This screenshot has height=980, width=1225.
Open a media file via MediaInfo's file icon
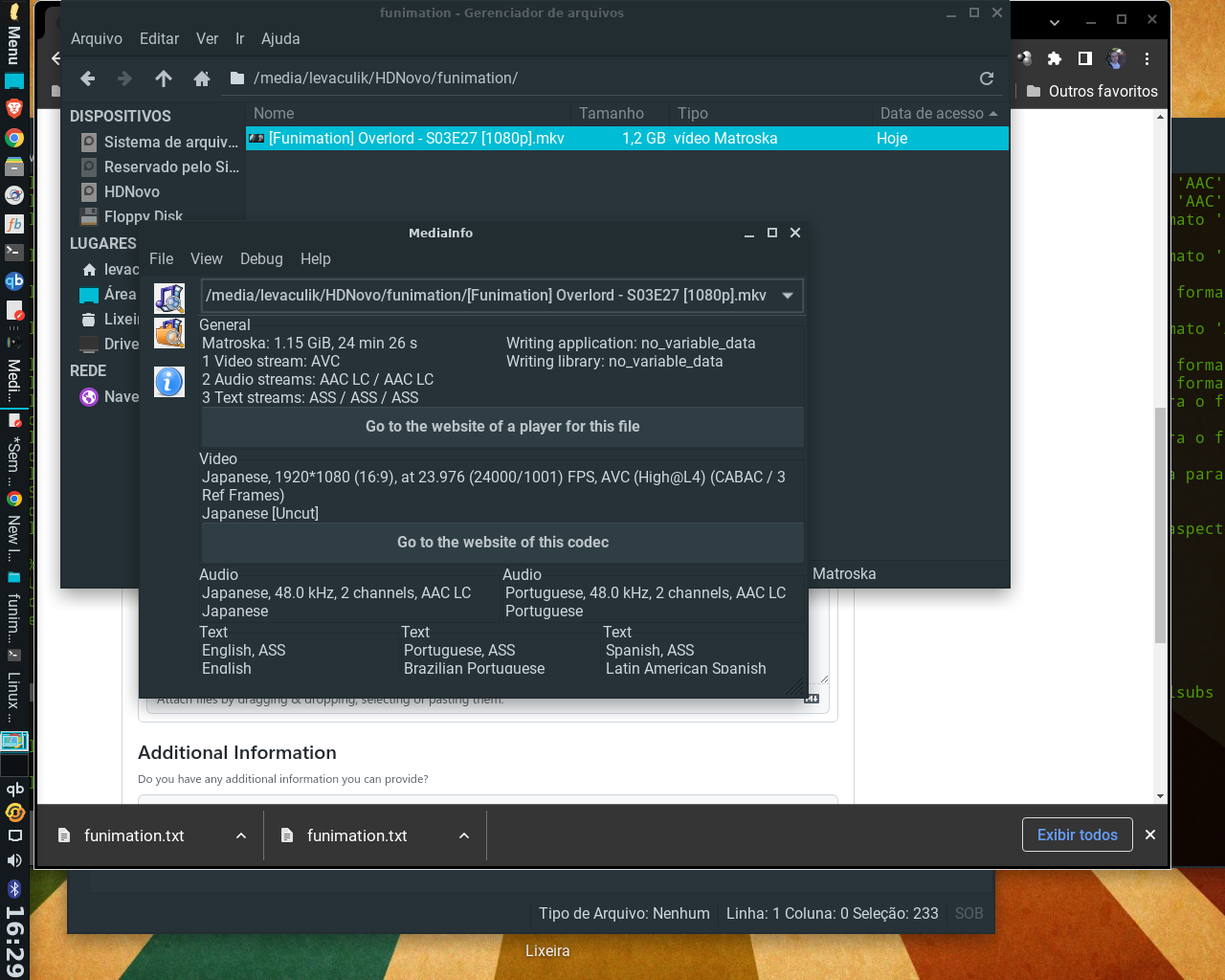coord(169,298)
